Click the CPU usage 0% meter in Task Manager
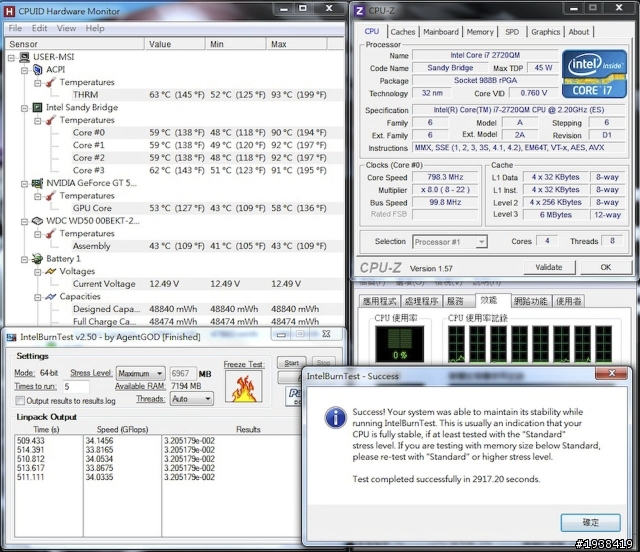The width and height of the screenshot is (640, 552). click(x=400, y=344)
